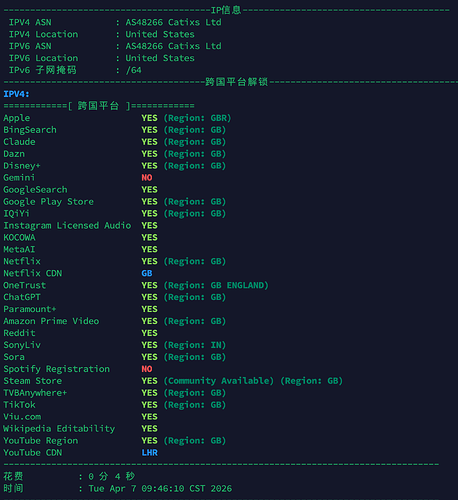
Task: Click the ChatGPT row label
Action: click(x=22, y=297)
